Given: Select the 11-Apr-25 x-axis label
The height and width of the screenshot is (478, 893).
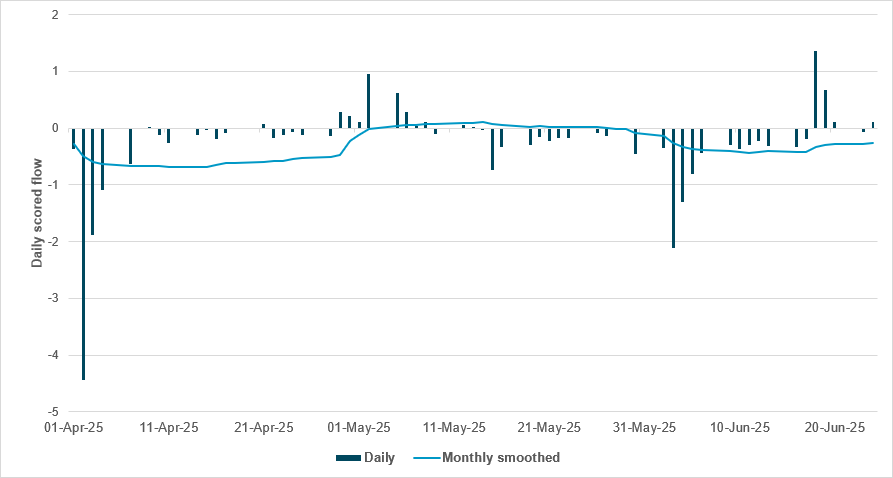Looking at the screenshot, I should (169, 428).
